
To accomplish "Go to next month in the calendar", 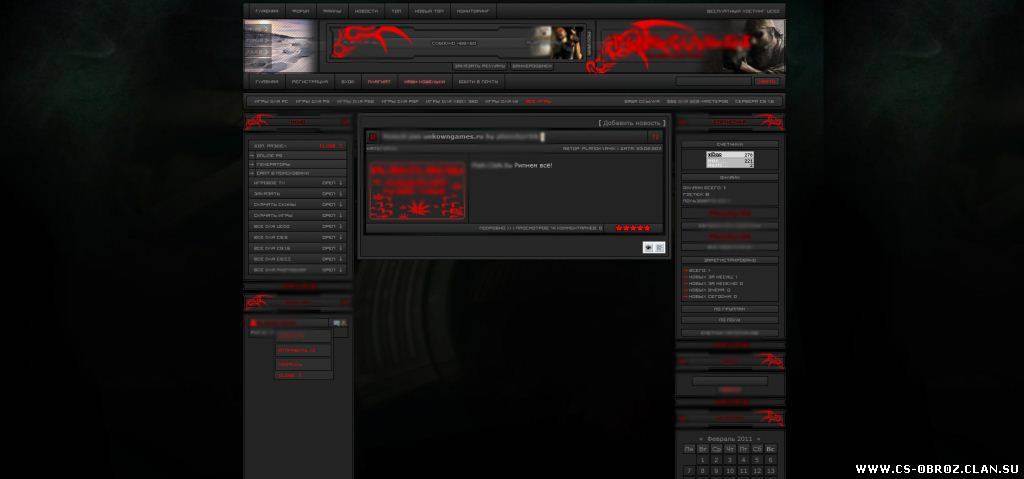I will point(759,439).
